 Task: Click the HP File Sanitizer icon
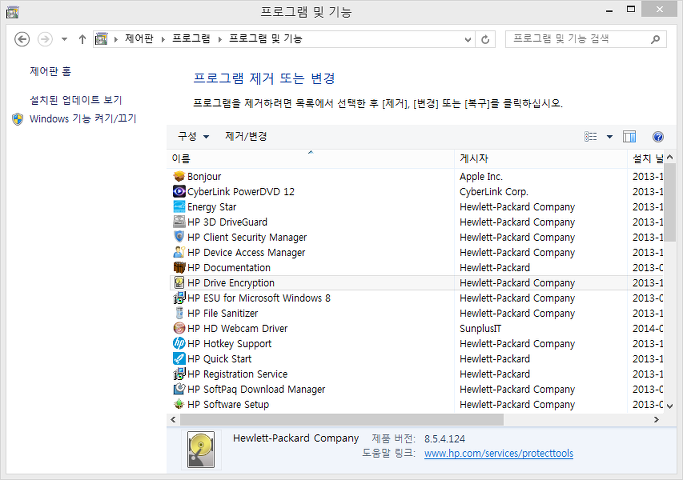click(x=179, y=313)
